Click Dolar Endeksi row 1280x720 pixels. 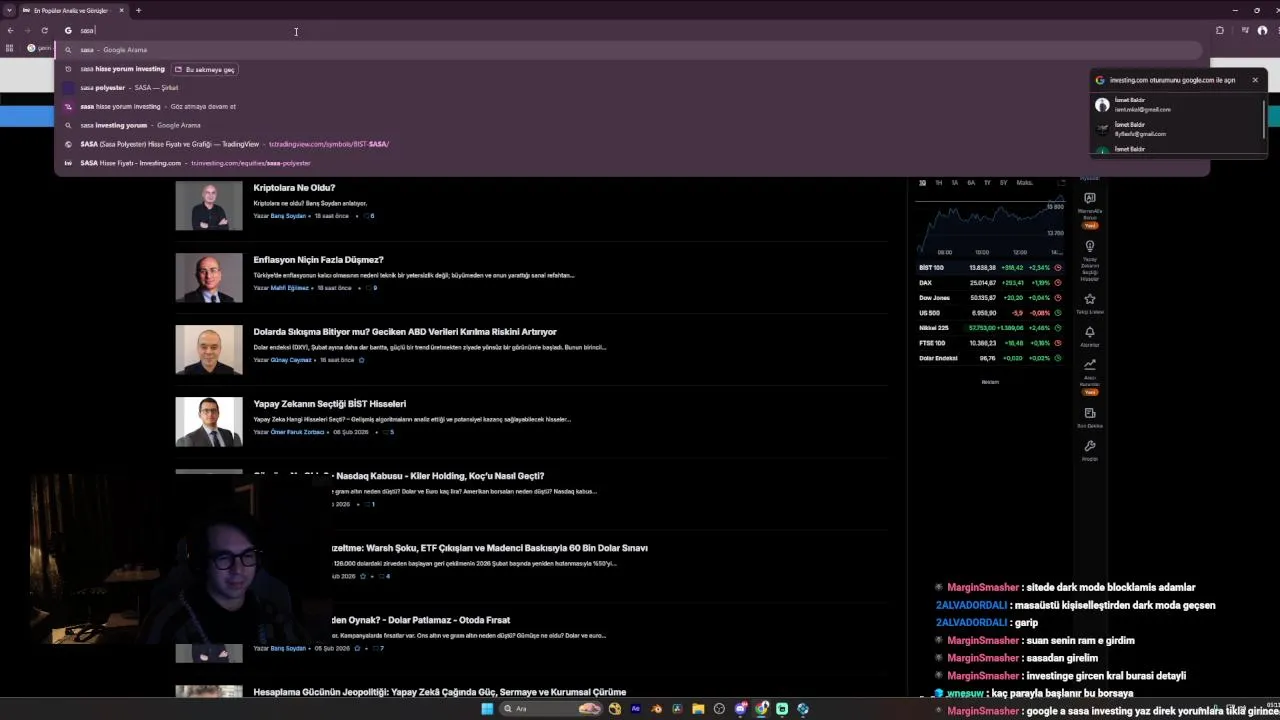[x=990, y=358]
